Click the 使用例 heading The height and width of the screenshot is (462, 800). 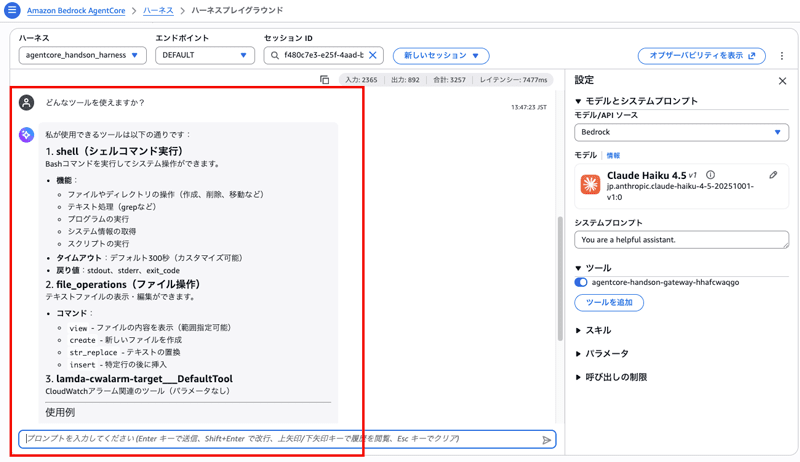coord(60,412)
